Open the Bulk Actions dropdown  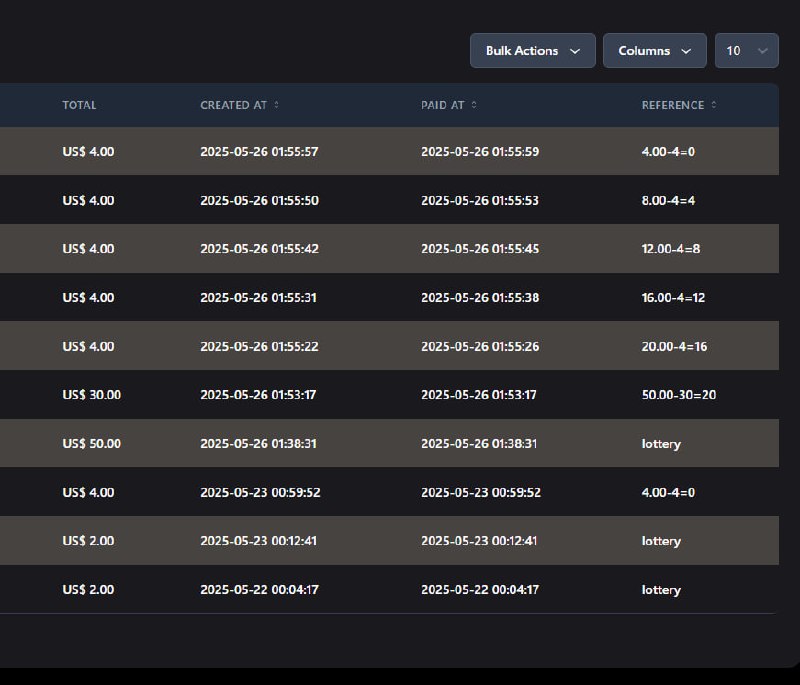tap(532, 51)
